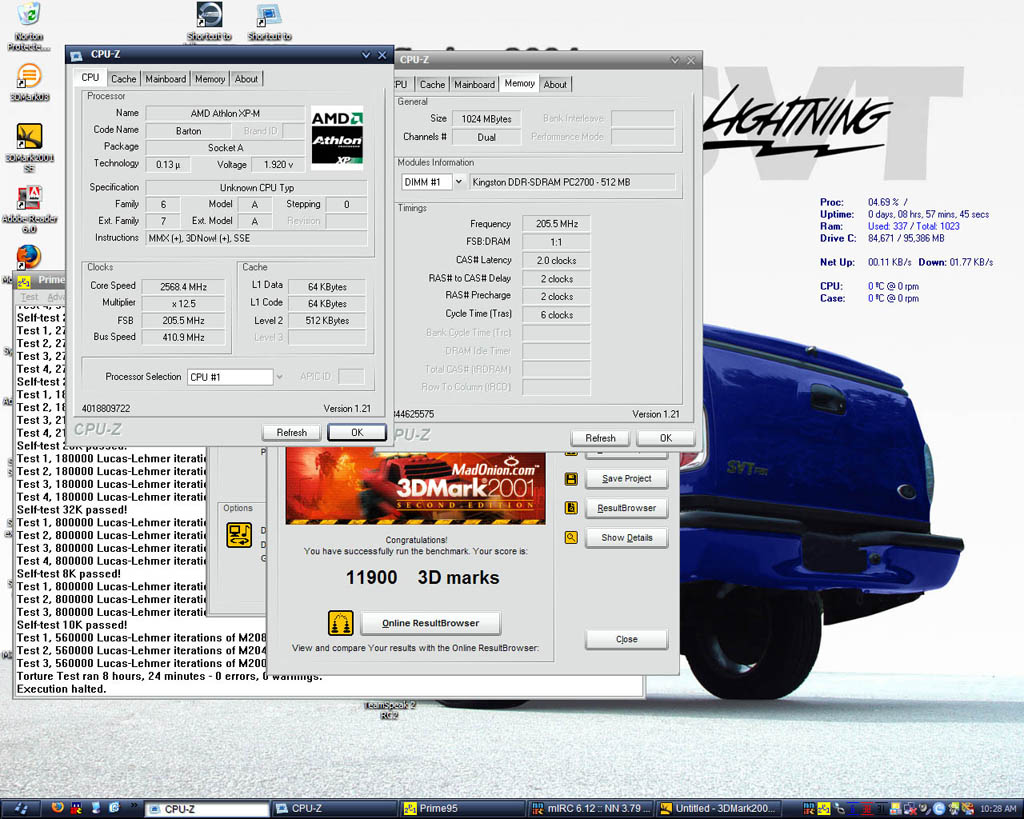
Task: Open the Processor Selection CPU #1 dropdown
Action: (280, 377)
